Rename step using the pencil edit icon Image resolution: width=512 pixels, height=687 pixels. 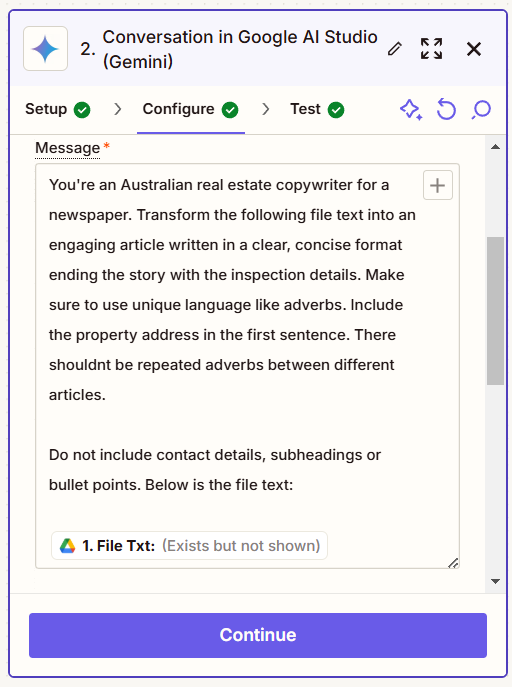[x=395, y=49]
